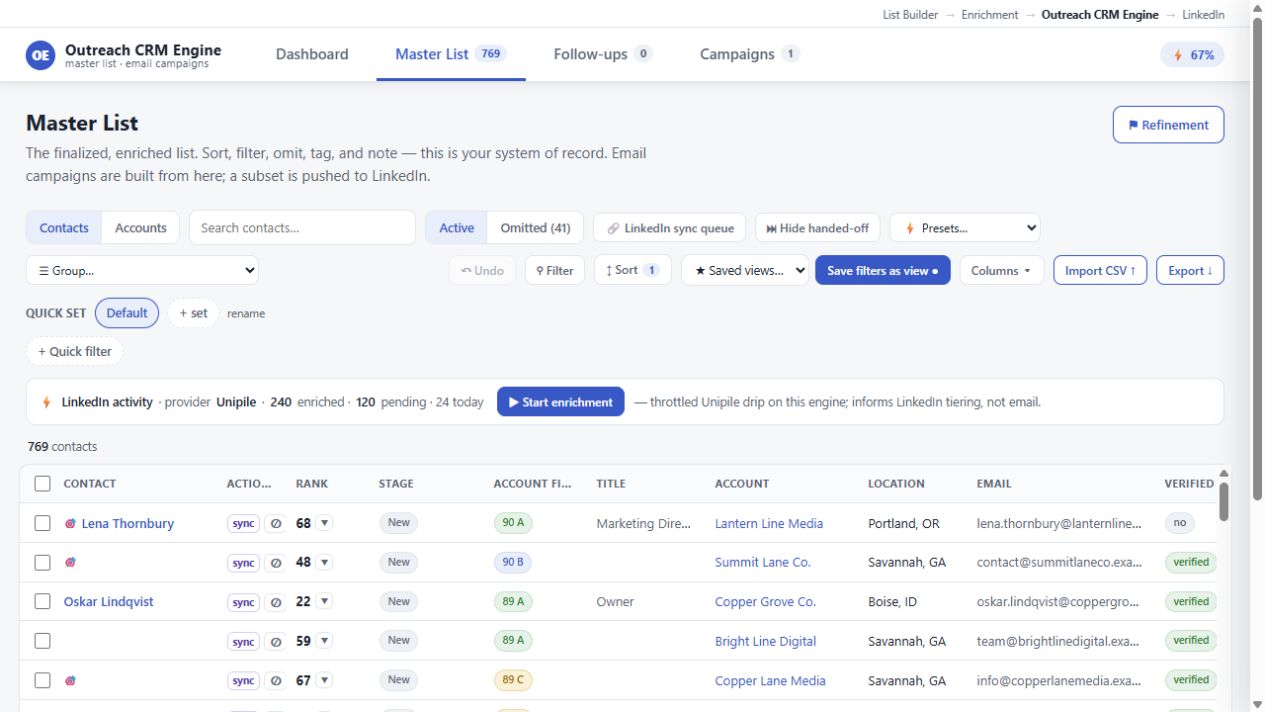Check the Lena Thornbury row checkbox

pos(42,523)
